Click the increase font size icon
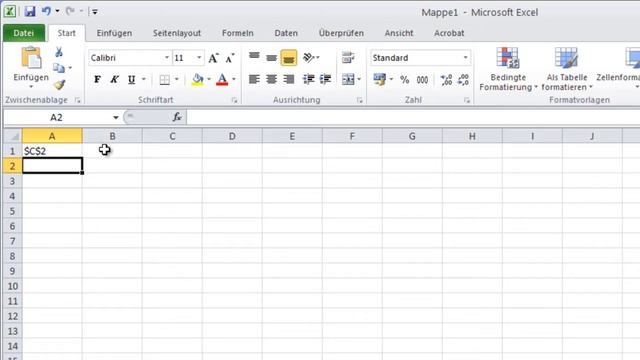This screenshot has width=640, height=360. [x=213, y=58]
